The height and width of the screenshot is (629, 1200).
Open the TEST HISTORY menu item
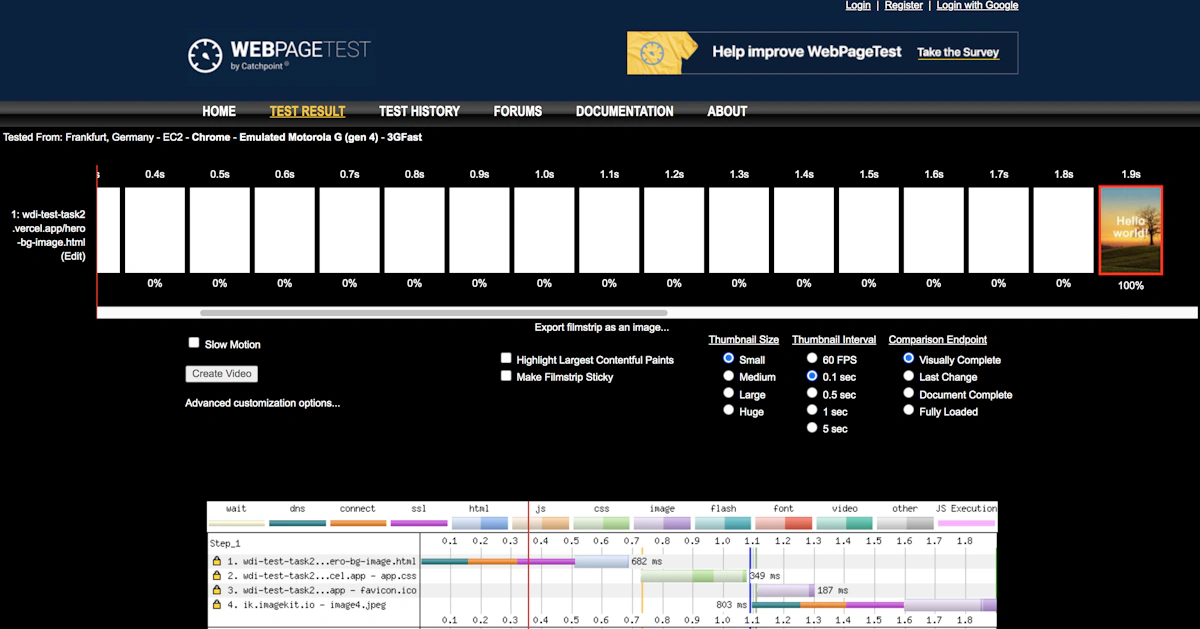(x=419, y=111)
